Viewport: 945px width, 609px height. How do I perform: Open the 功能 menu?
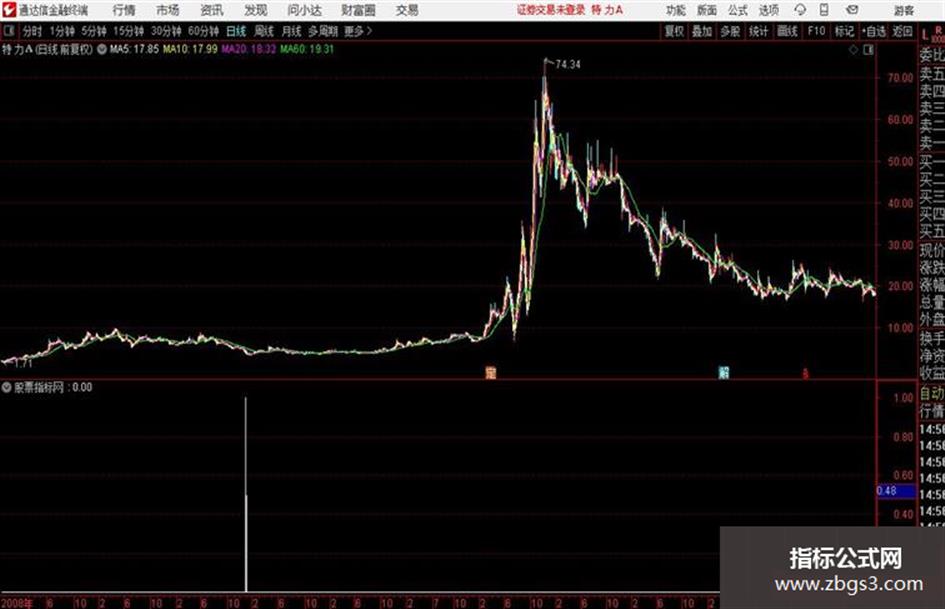(676, 10)
